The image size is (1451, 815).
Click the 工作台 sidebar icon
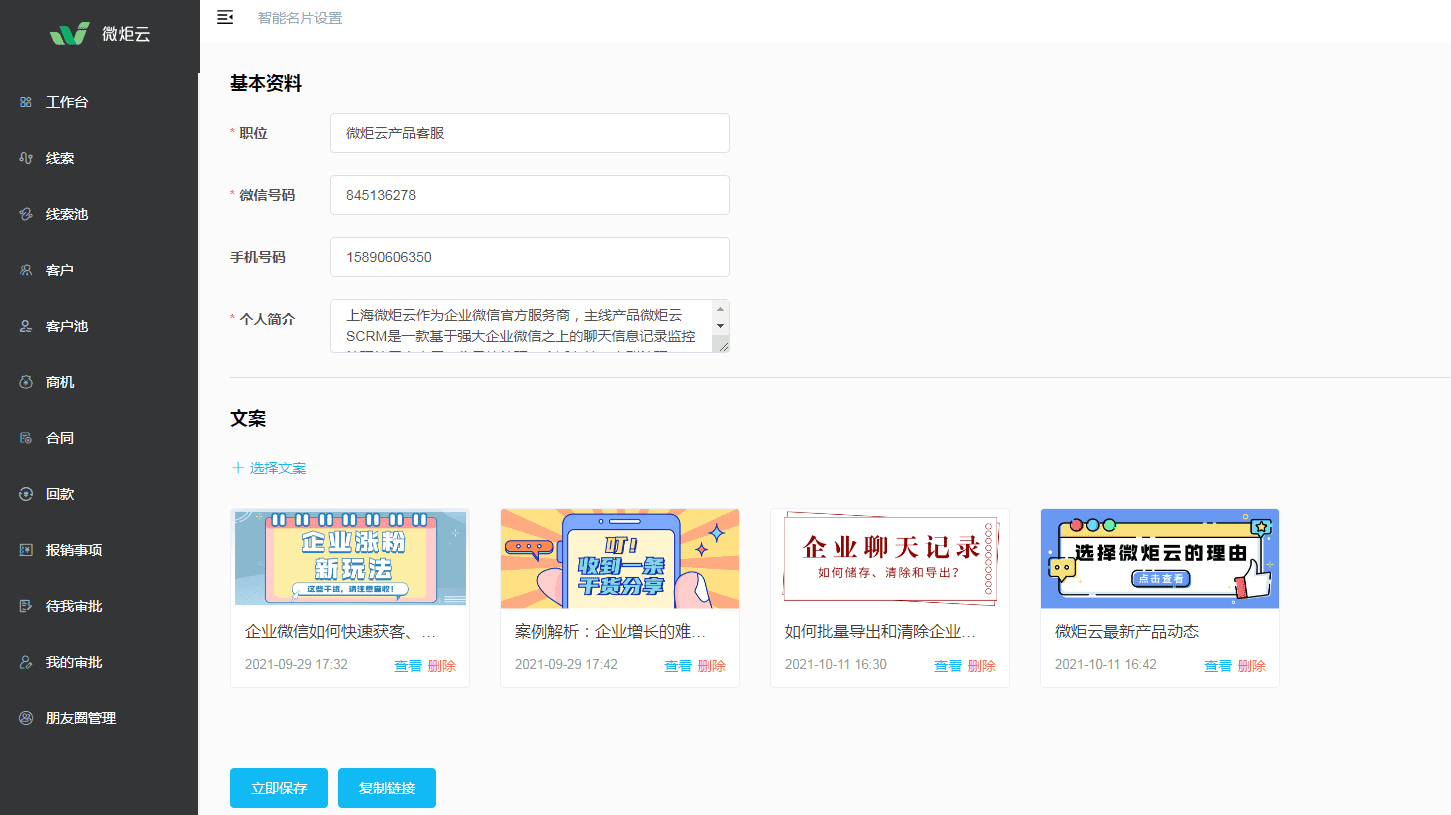[x=25, y=102]
